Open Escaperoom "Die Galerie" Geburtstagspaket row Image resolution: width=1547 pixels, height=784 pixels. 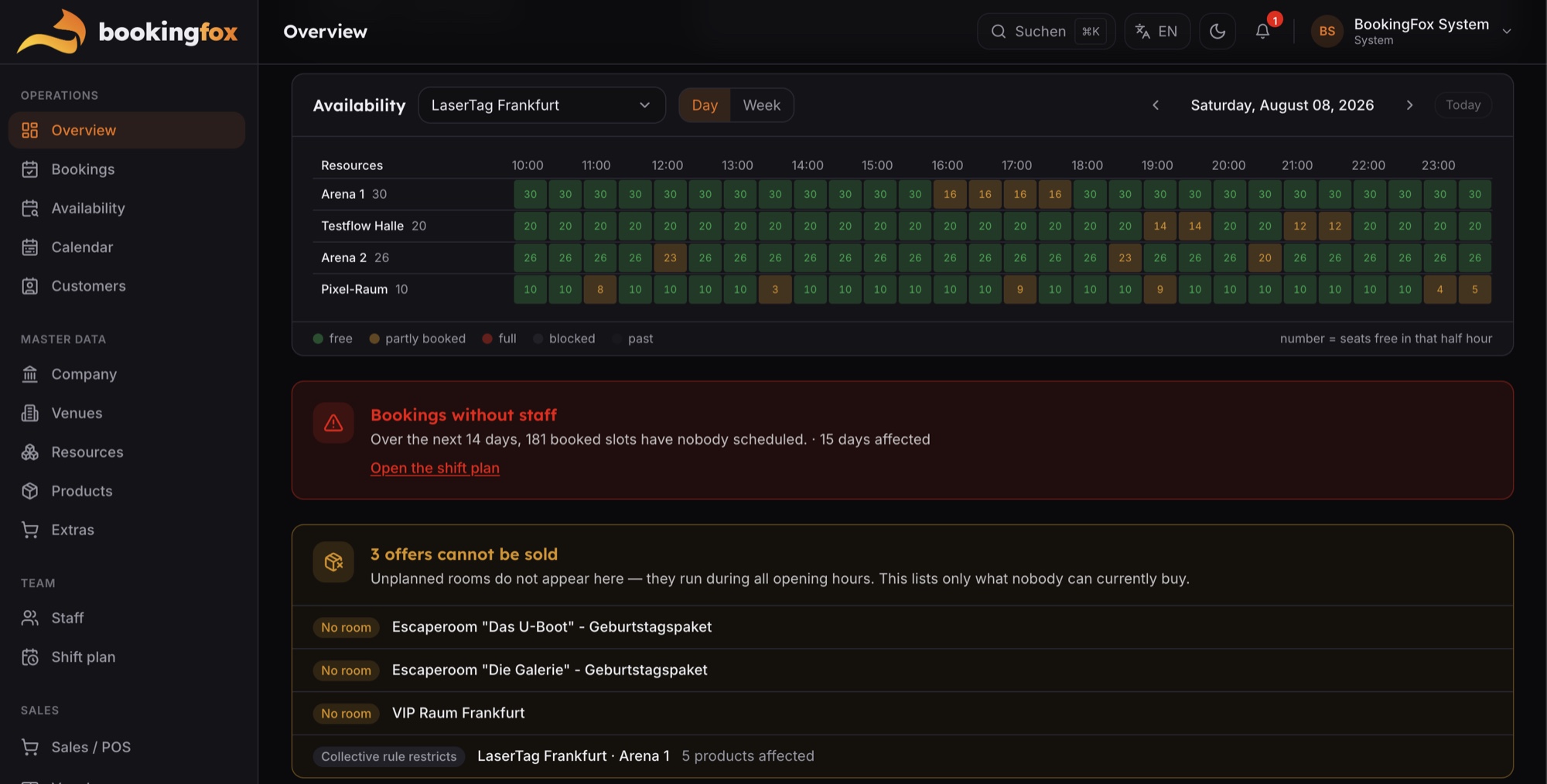pyautogui.click(x=902, y=670)
